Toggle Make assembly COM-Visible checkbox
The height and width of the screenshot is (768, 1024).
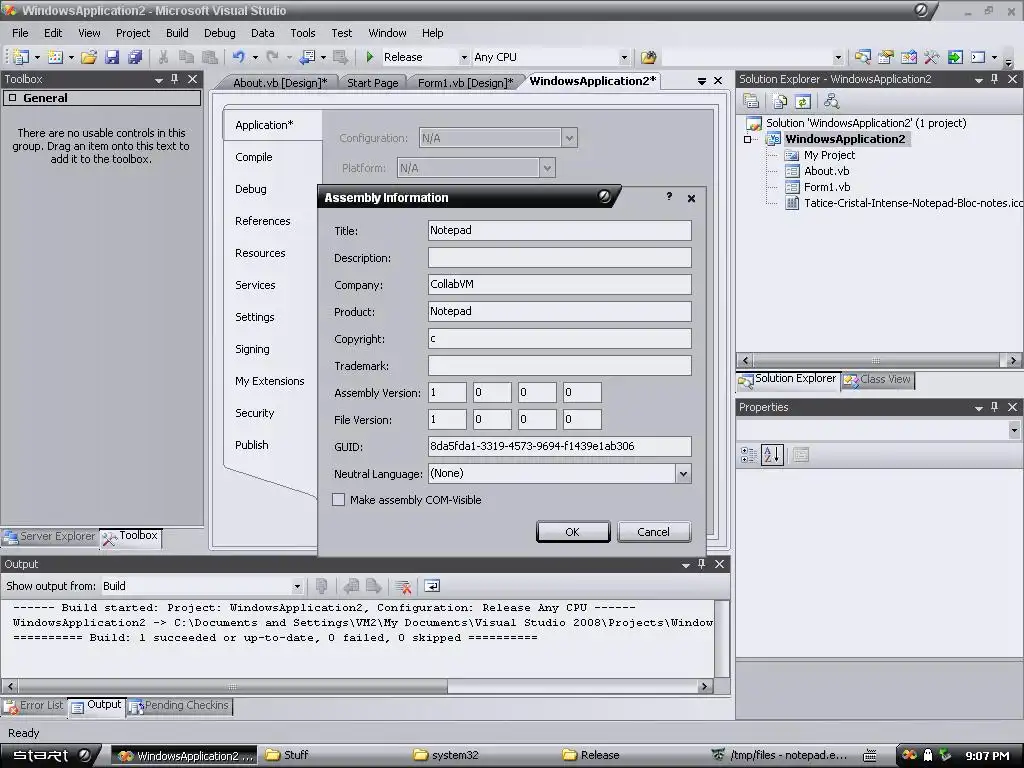(x=338, y=500)
